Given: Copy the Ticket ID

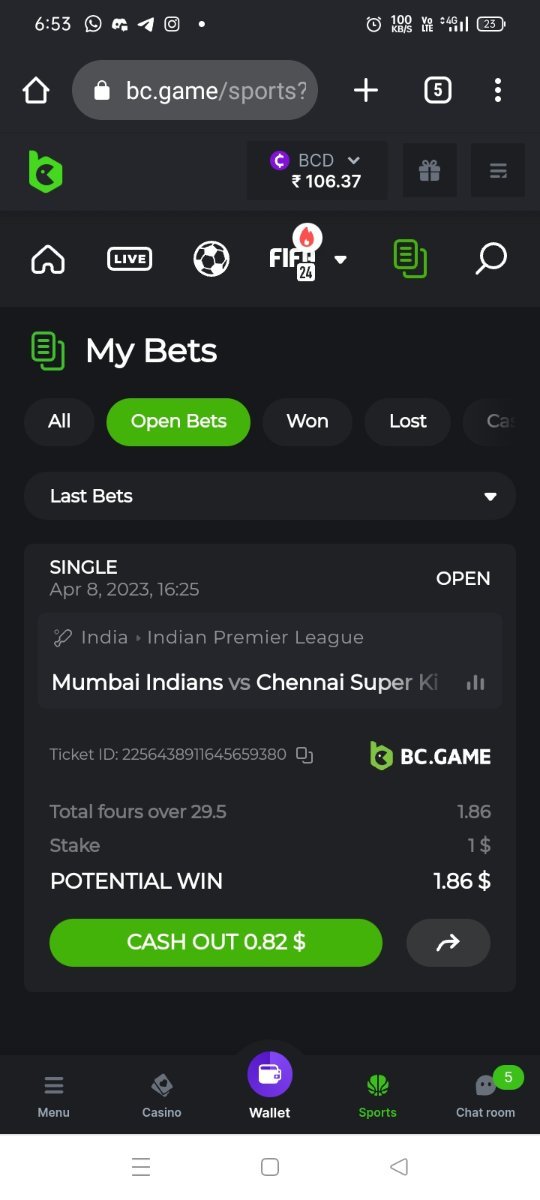Looking at the screenshot, I should (x=305, y=755).
